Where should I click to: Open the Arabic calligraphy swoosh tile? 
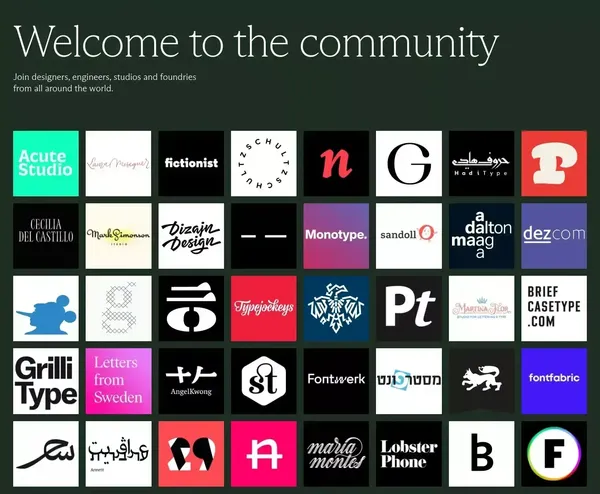46,454
